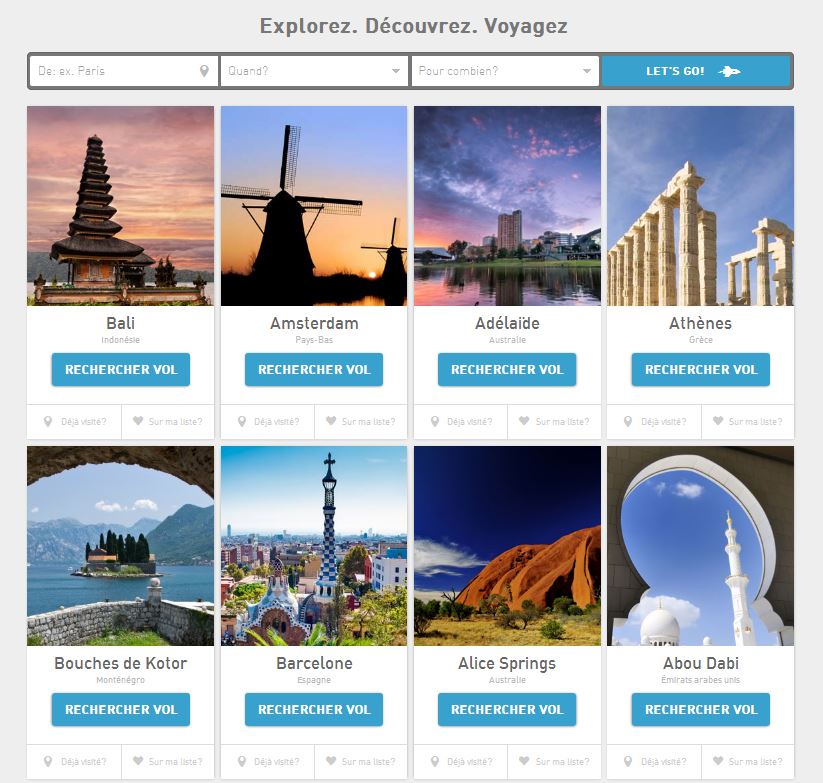Viewport: 823px width, 783px height.
Task: Click the heart icon under Barcelone
Action: [331, 761]
